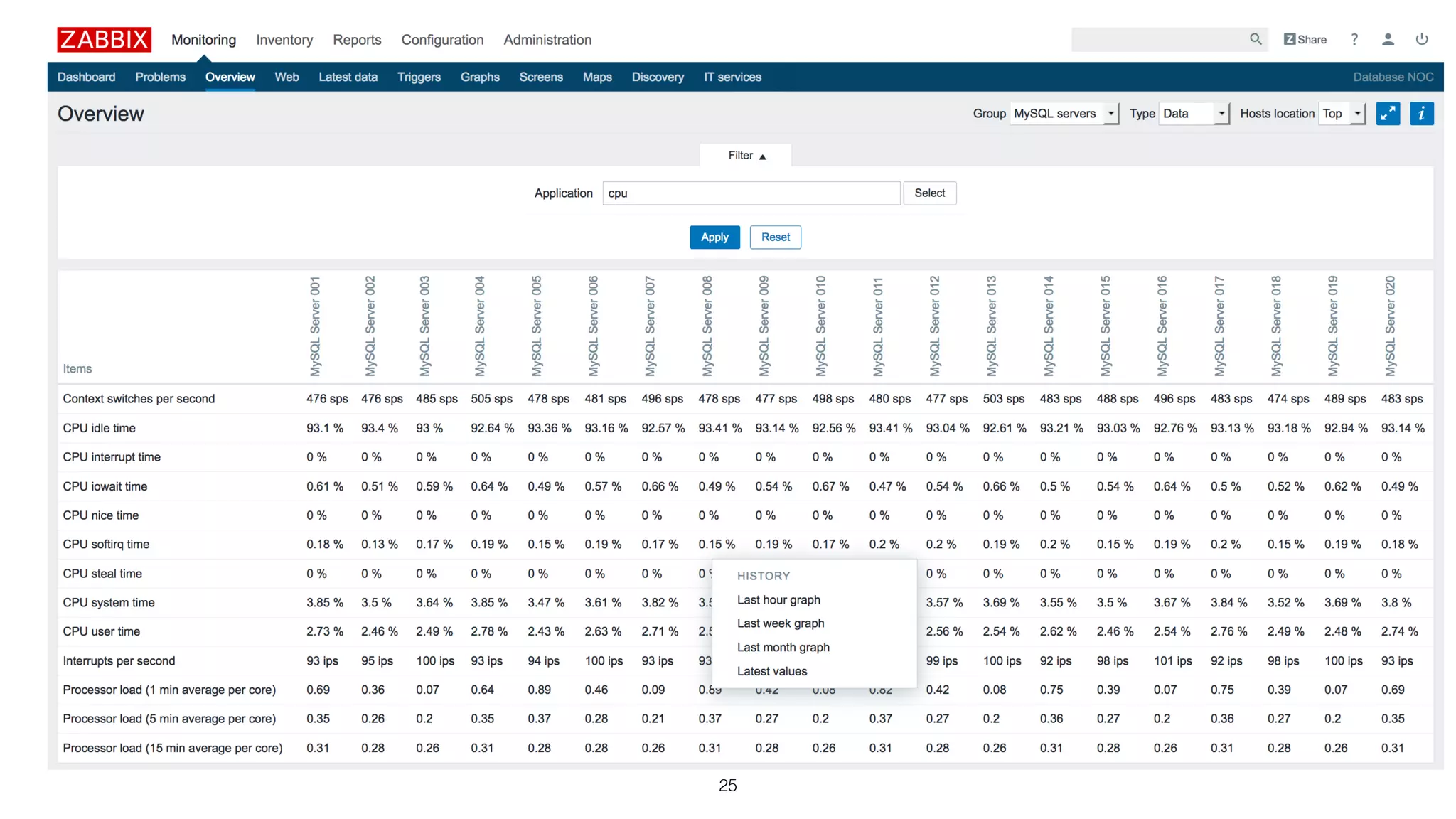Collapse the Filter panel
The height and width of the screenshot is (819, 1456).
pos(746,156)
